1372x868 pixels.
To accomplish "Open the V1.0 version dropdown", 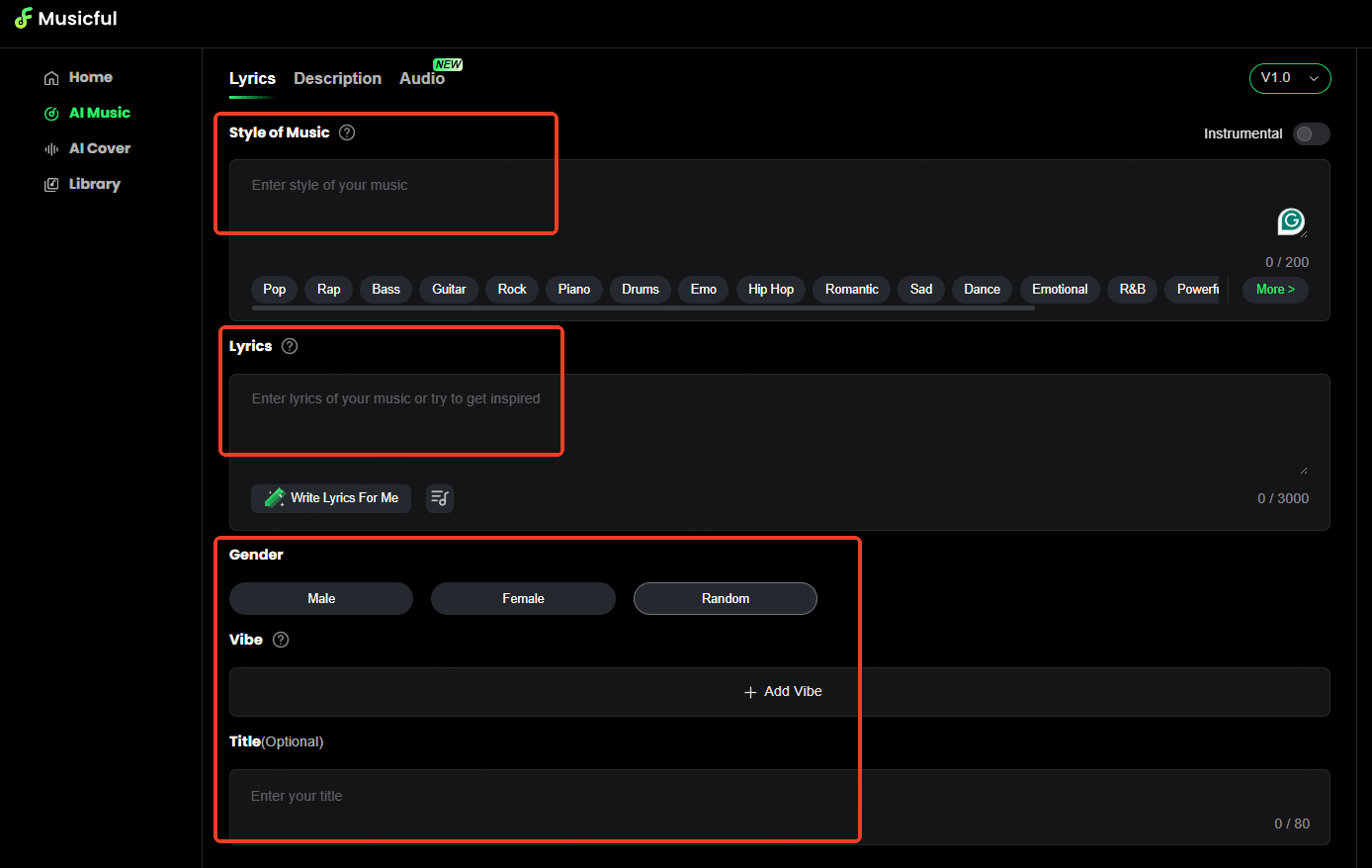I will pos(1289,78).
